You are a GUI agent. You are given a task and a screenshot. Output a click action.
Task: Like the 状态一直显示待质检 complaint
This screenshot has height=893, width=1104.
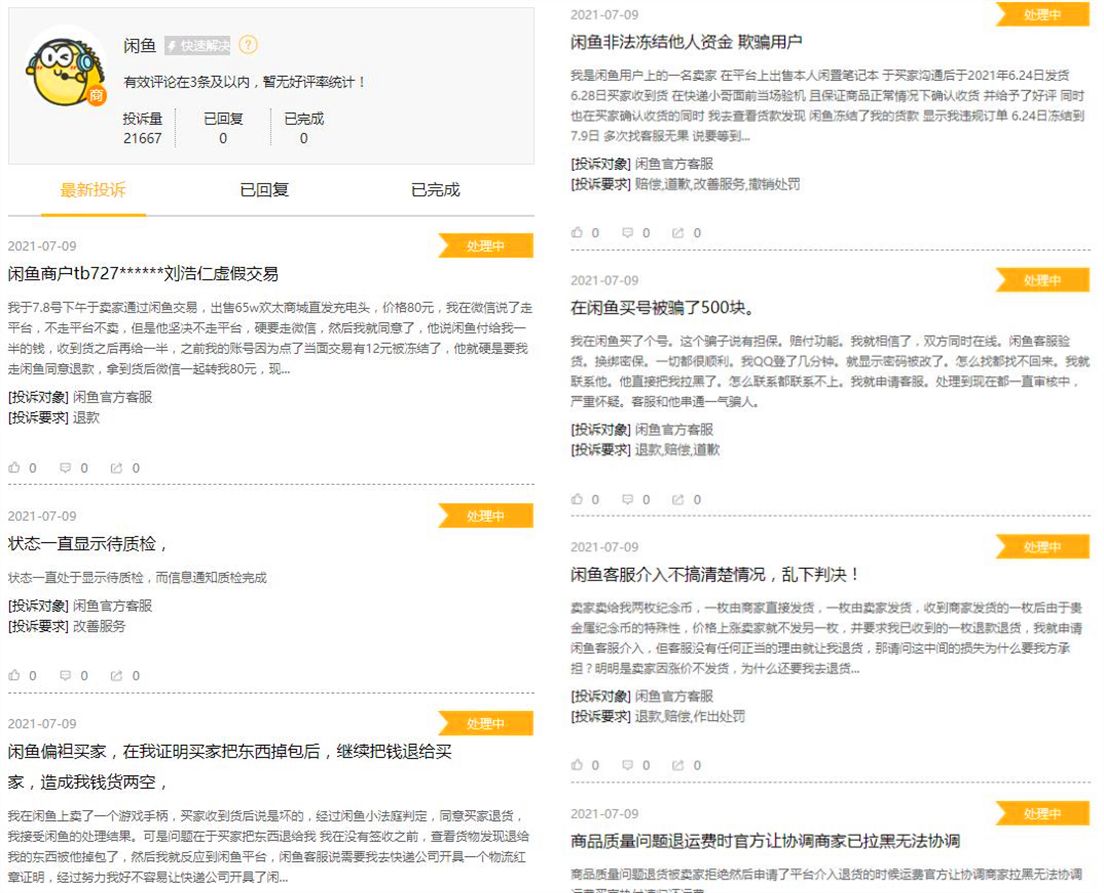14,675
